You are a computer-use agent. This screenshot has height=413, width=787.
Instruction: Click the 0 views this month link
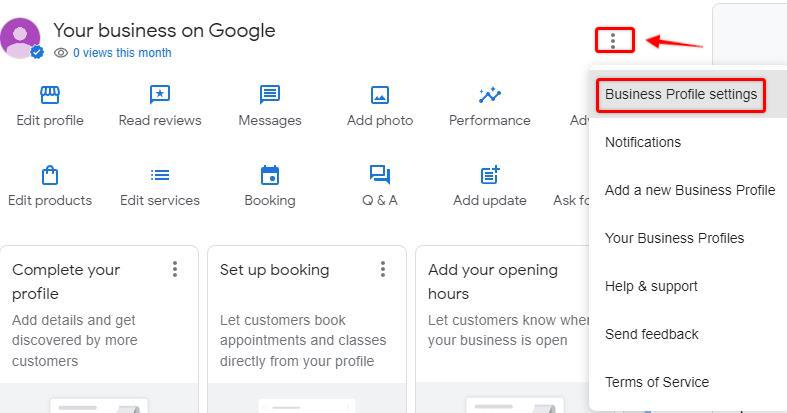121,53
